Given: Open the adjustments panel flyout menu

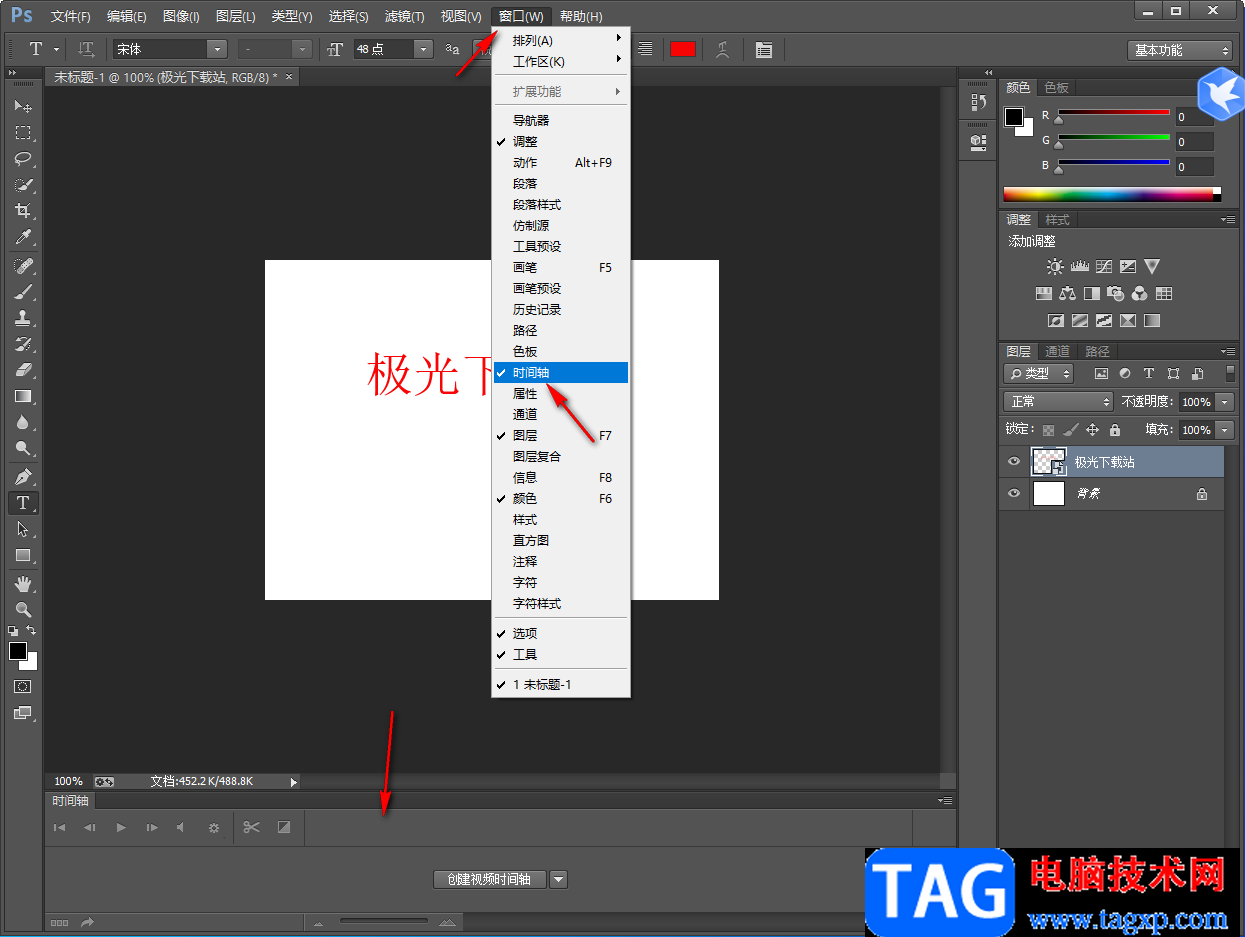Looking at the screenshot, I should coord(1228,219).
